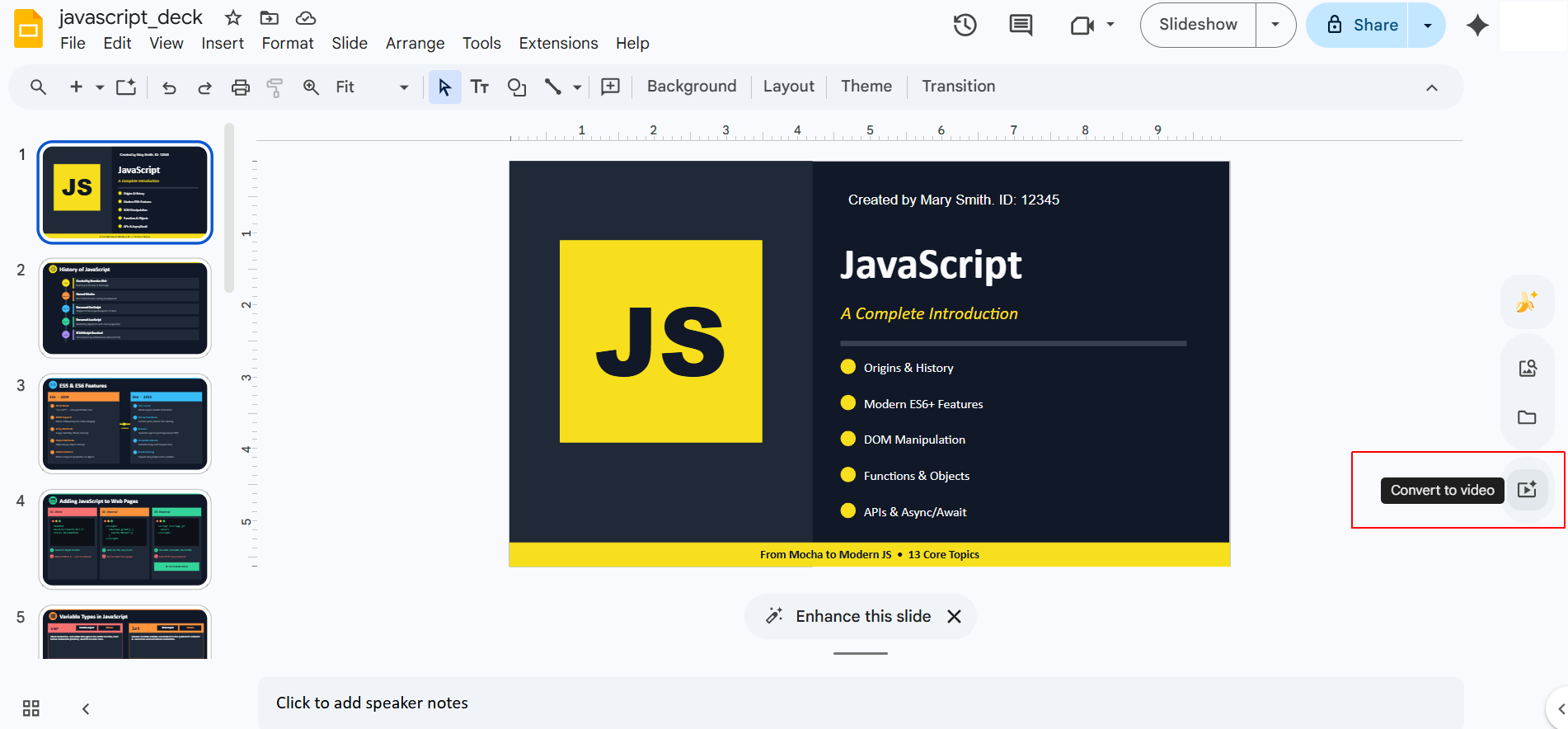Screen dimensions: 1568x729
Task: Open the Edit menu
Action: (x=117, y=43)
